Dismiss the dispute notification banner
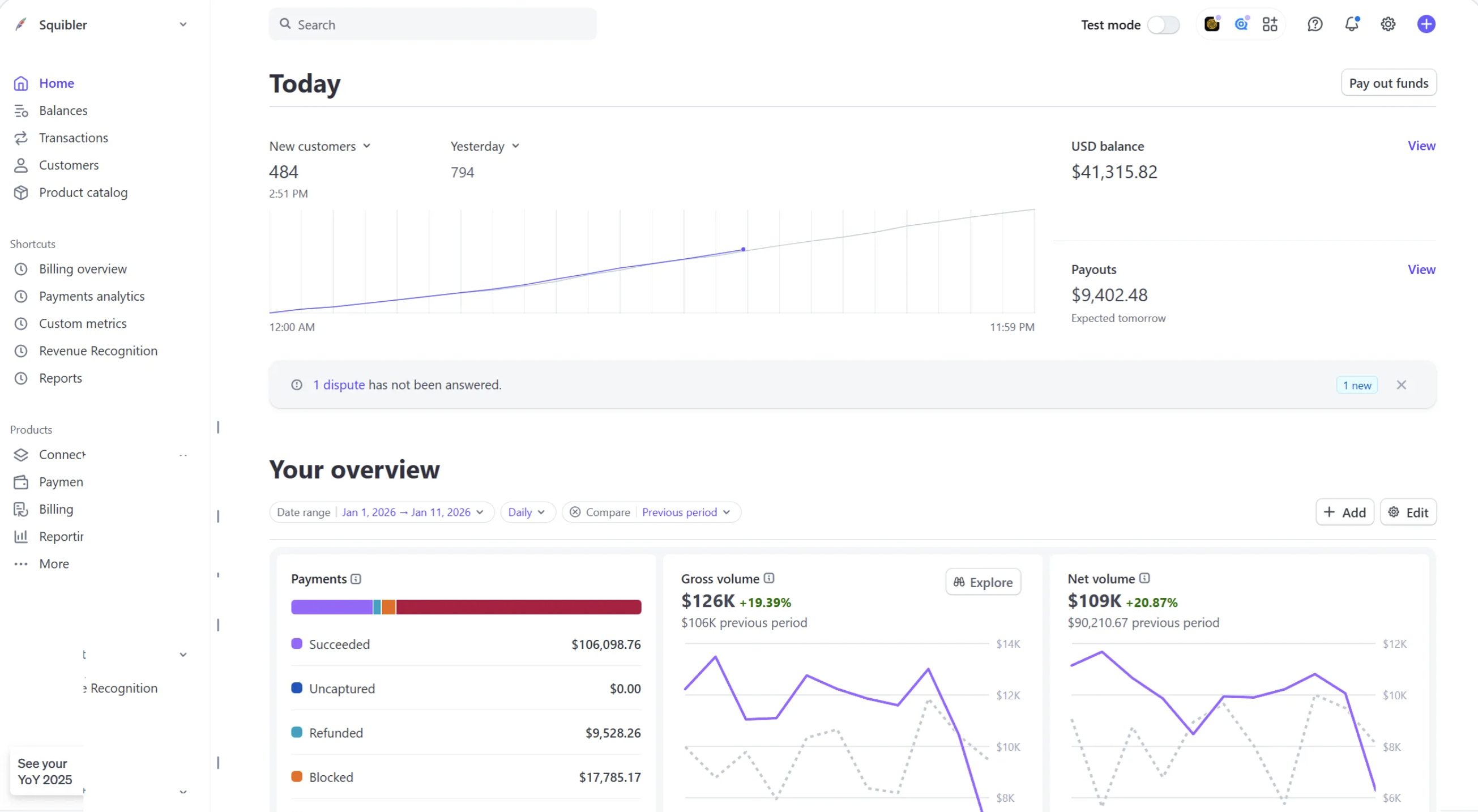This screenshot has width=1478, height=812. [1402, 384]
